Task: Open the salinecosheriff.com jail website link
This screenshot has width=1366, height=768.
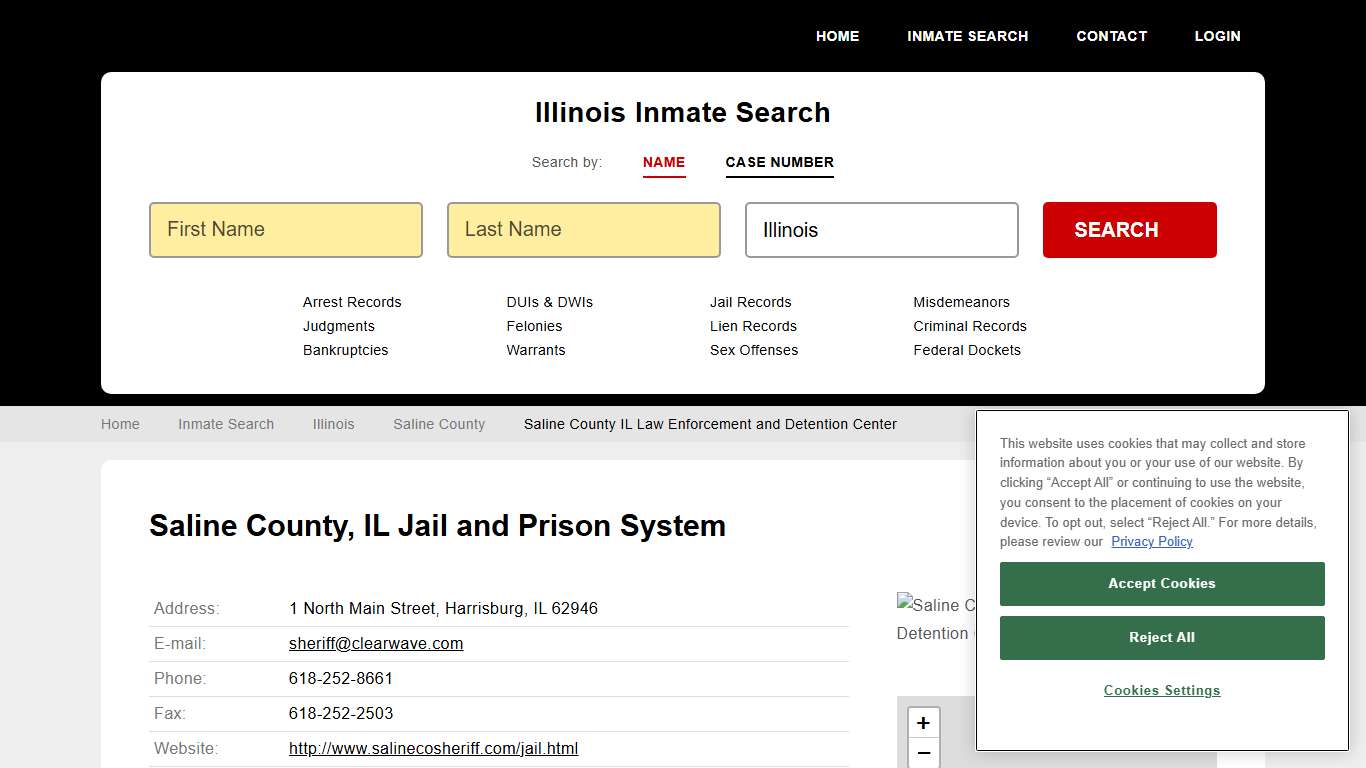Action: pos(433,748)
